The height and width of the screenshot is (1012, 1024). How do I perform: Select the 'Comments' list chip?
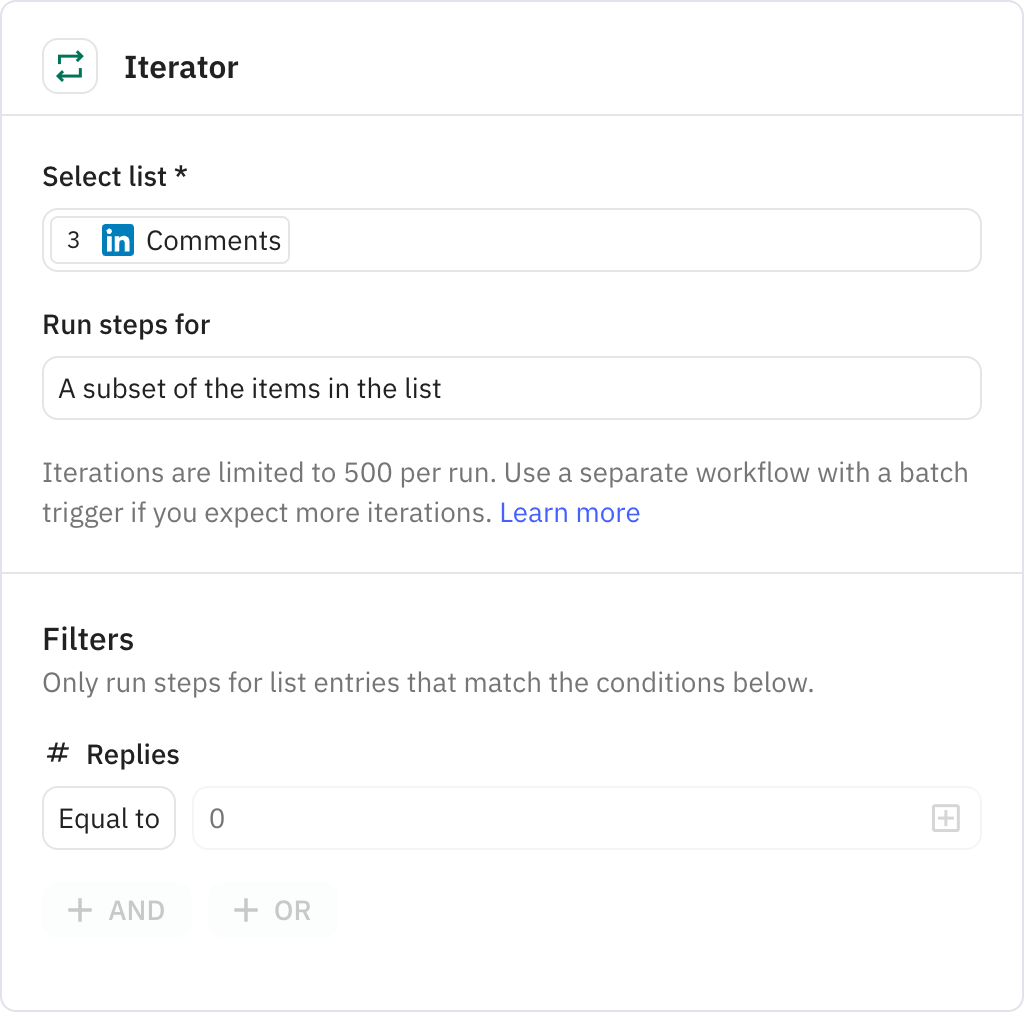pos(168,240)
